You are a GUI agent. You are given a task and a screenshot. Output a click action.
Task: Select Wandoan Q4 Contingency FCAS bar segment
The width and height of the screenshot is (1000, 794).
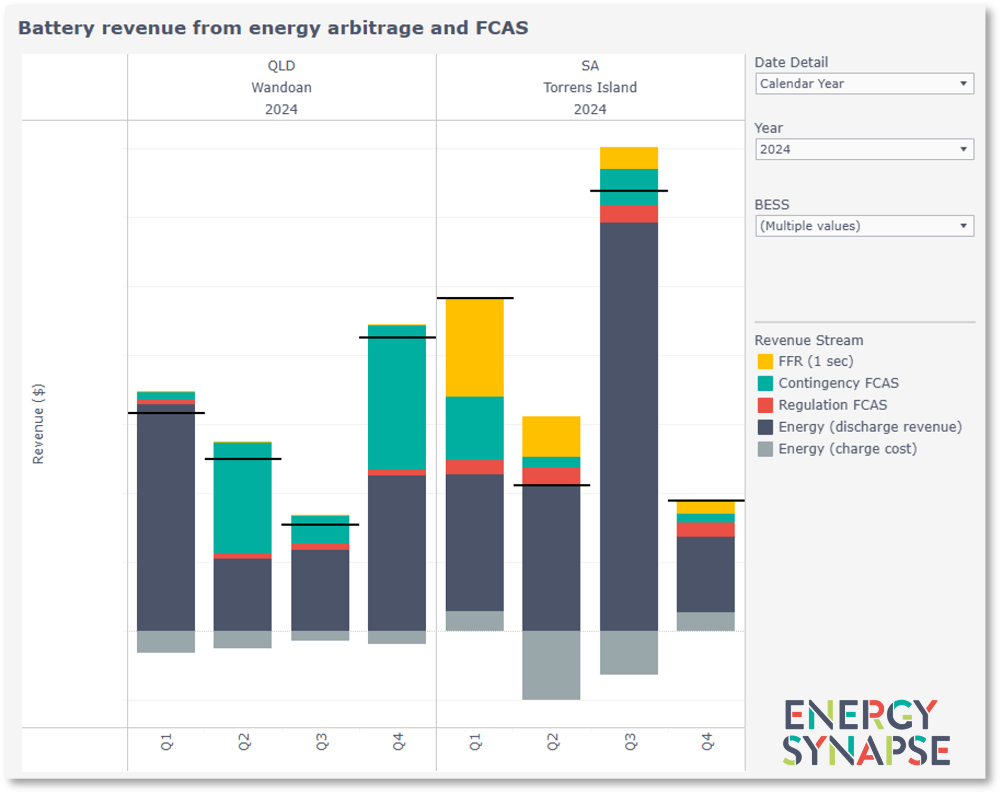click(397, 398)
